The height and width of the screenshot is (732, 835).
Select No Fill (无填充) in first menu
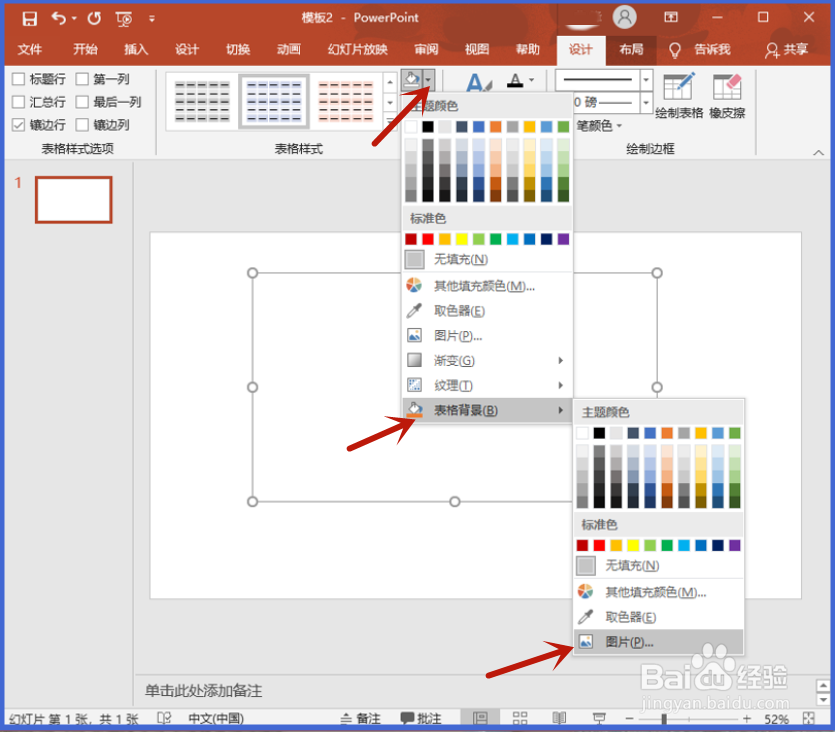[487, 259]
